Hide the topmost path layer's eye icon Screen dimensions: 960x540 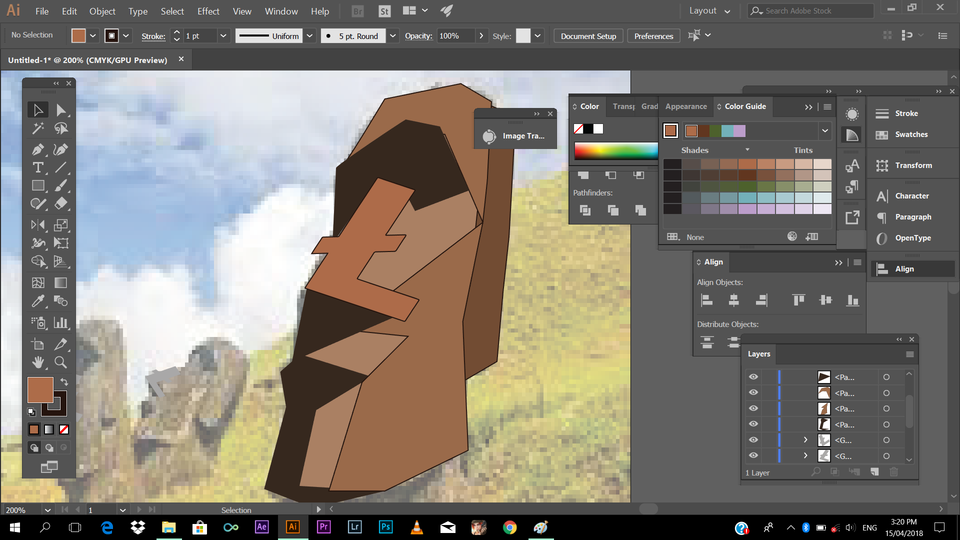click(x=753, y=377)
